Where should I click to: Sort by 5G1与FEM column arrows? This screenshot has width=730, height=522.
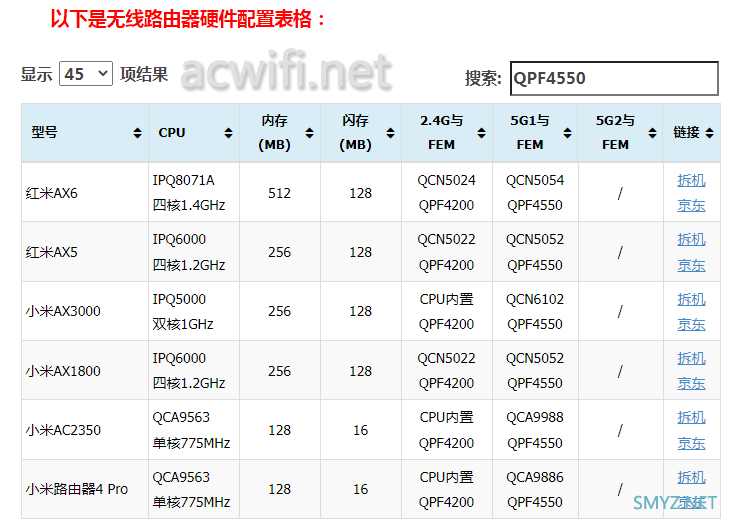point(567,133)
